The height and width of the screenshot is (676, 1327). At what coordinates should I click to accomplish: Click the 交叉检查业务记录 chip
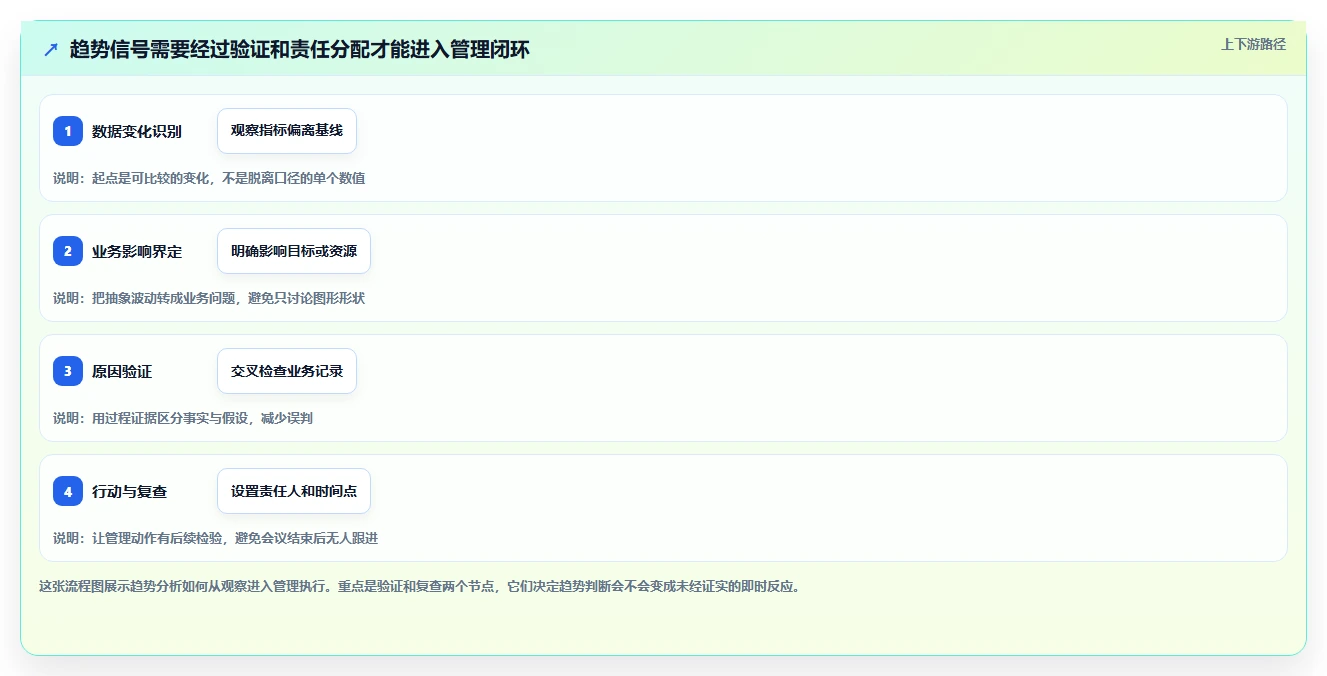point(287,371)
